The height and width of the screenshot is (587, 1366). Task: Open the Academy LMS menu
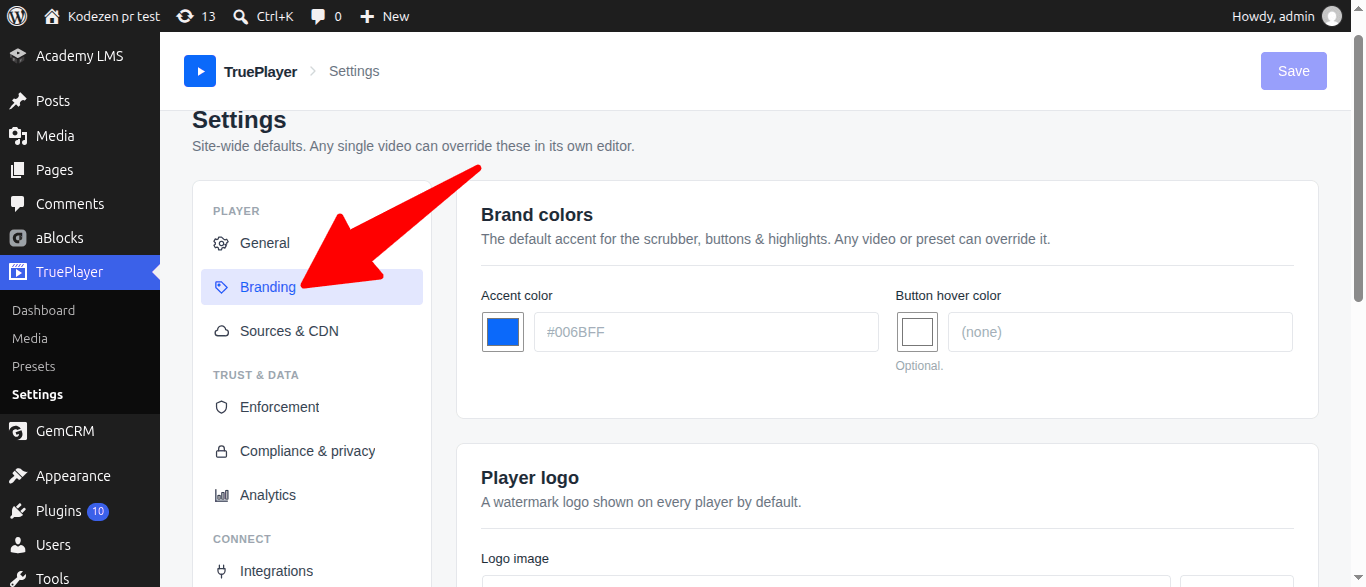pos(80,56)
